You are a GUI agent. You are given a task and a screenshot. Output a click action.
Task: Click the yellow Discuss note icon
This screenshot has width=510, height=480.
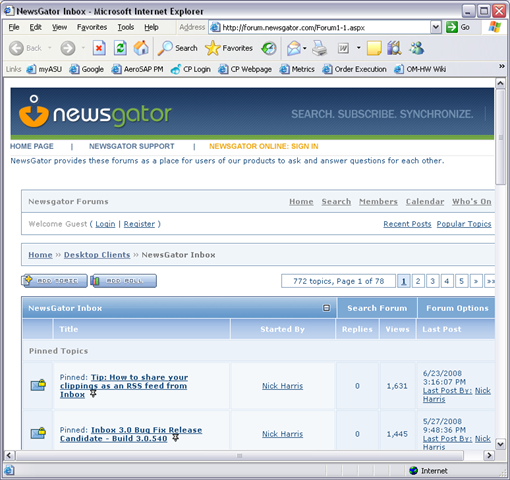coord(374,48)
